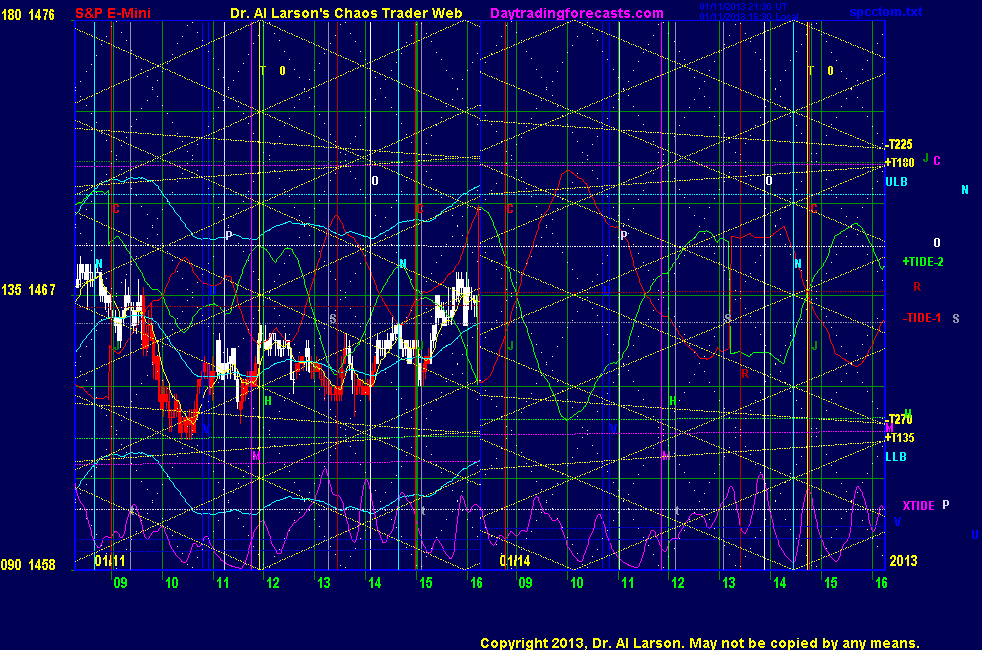This screenshot has width=982, height=650.
Task: Click the Dr. Al Larson's Chaos Trader Web title
Action: (x=346, y=13)
